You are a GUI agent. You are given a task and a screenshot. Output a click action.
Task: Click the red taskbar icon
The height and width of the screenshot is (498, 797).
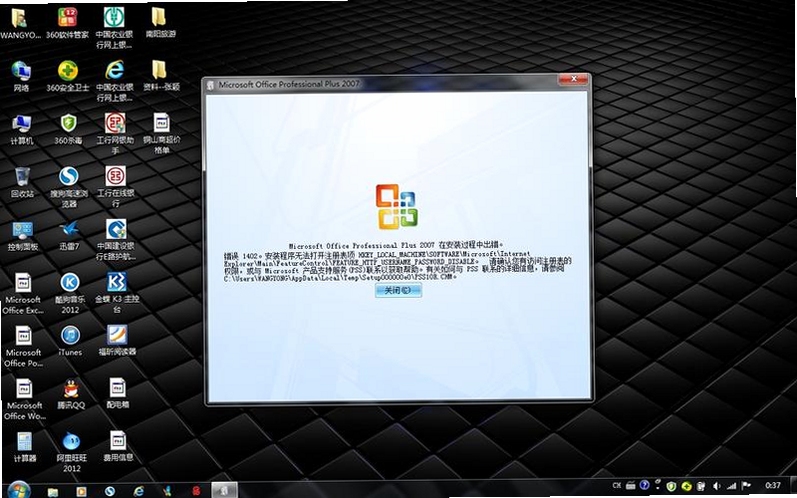[x=196, y=491]
